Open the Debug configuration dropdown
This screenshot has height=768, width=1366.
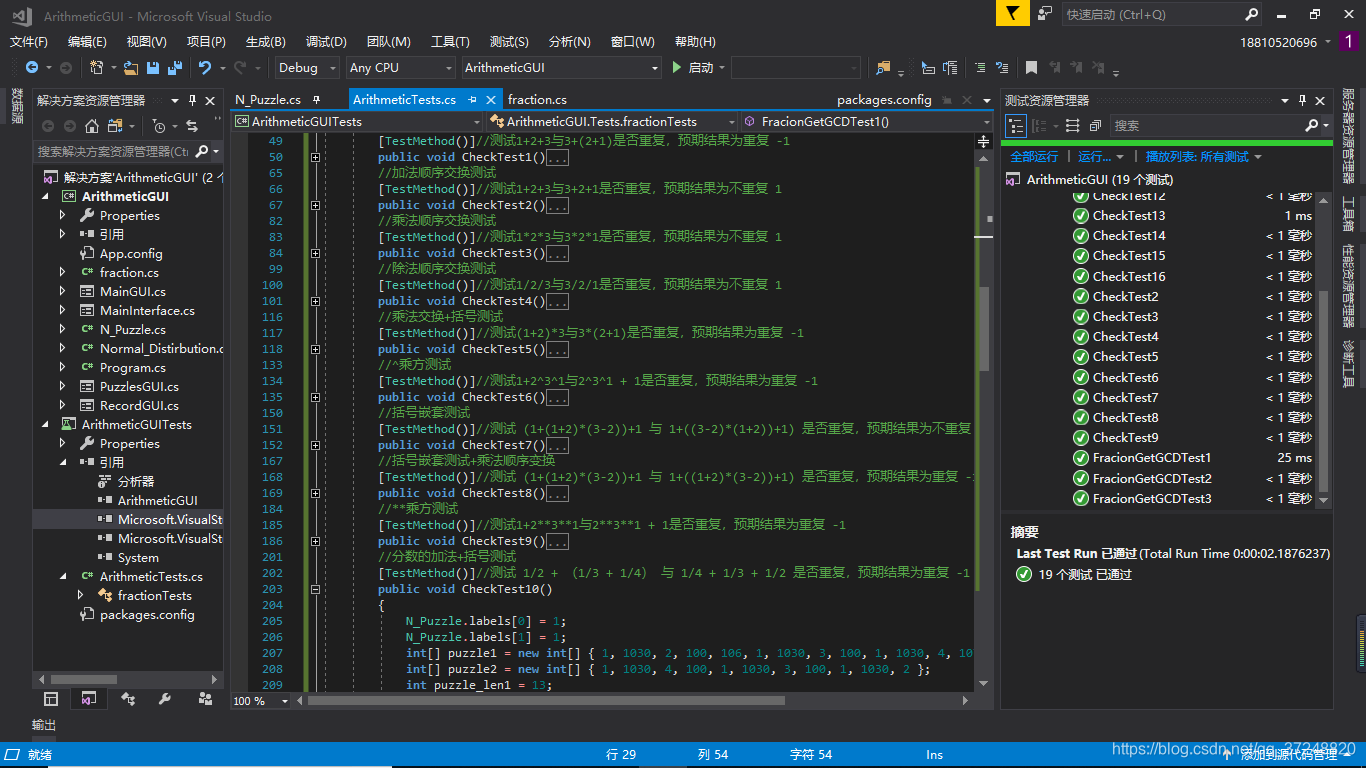(309, 68)
